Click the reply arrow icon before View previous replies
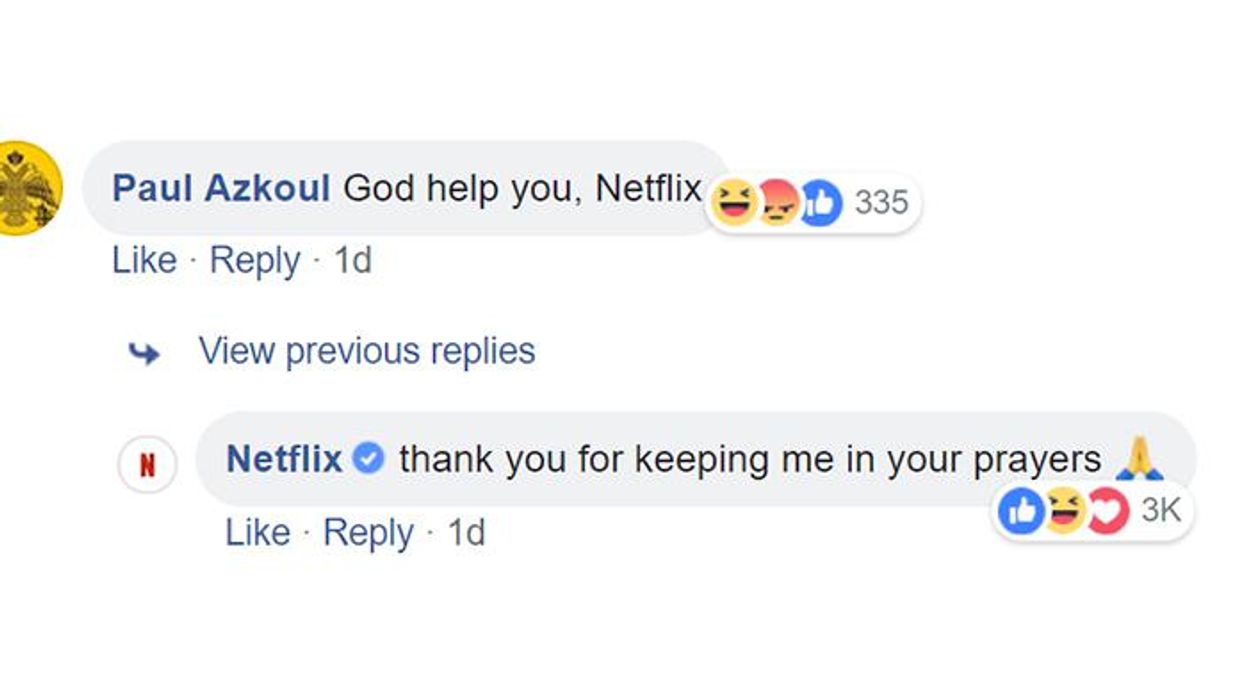The height and width of the screenshot is (700, 1245). click(x=146, y=351)
